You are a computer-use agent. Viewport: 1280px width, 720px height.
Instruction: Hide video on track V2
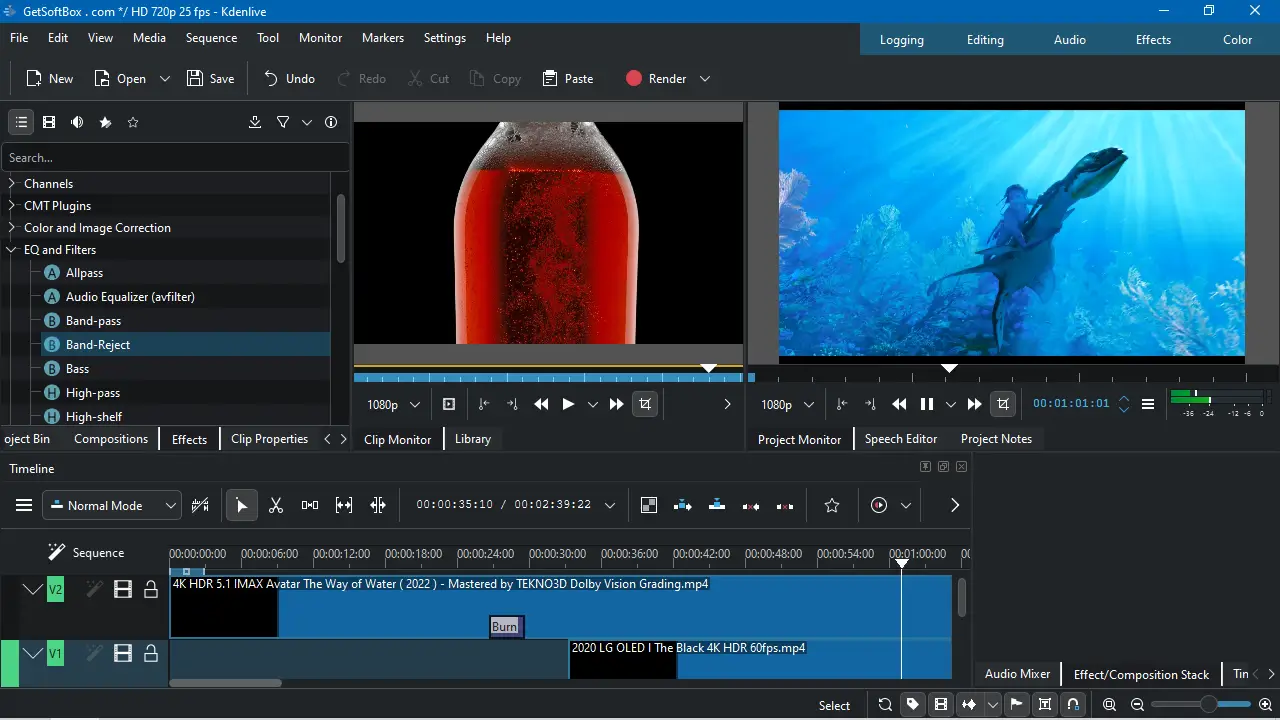click(x=123, y=590)
